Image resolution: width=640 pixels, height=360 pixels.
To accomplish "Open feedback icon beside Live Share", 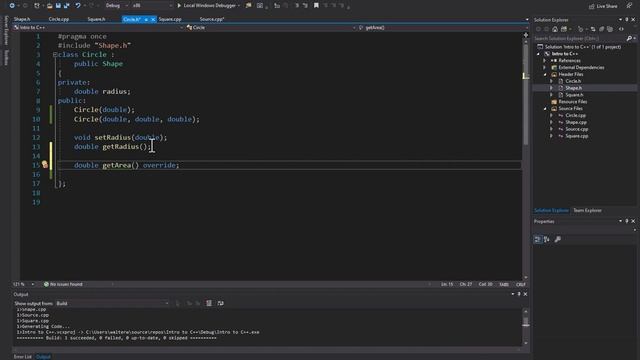I will tap(629, 6).
